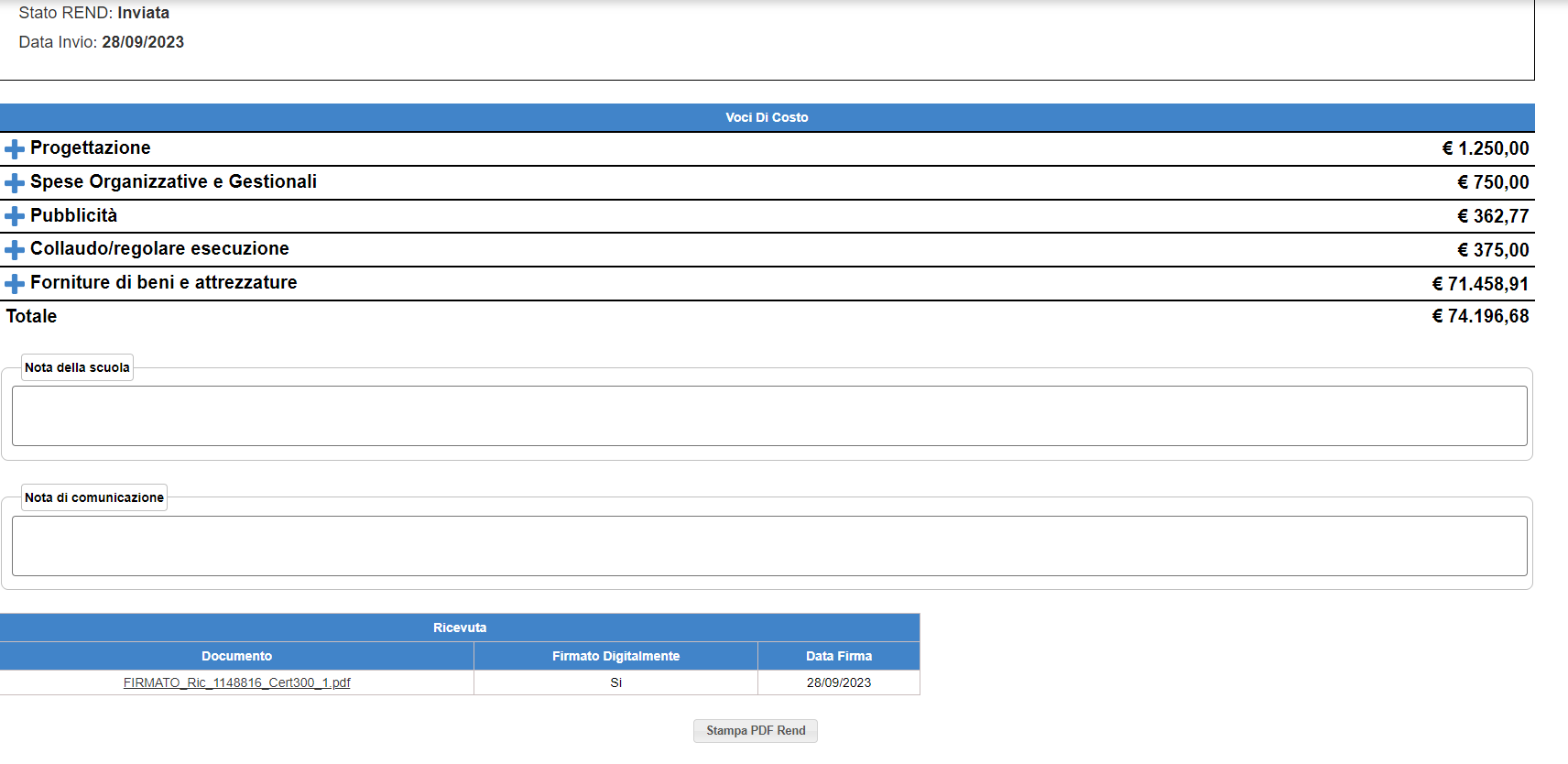Expand Spese Organizzative e Gestionali plus icon
Image resolution: width=1568 pixels, height=764 pixels.
[x=15, y=183]
